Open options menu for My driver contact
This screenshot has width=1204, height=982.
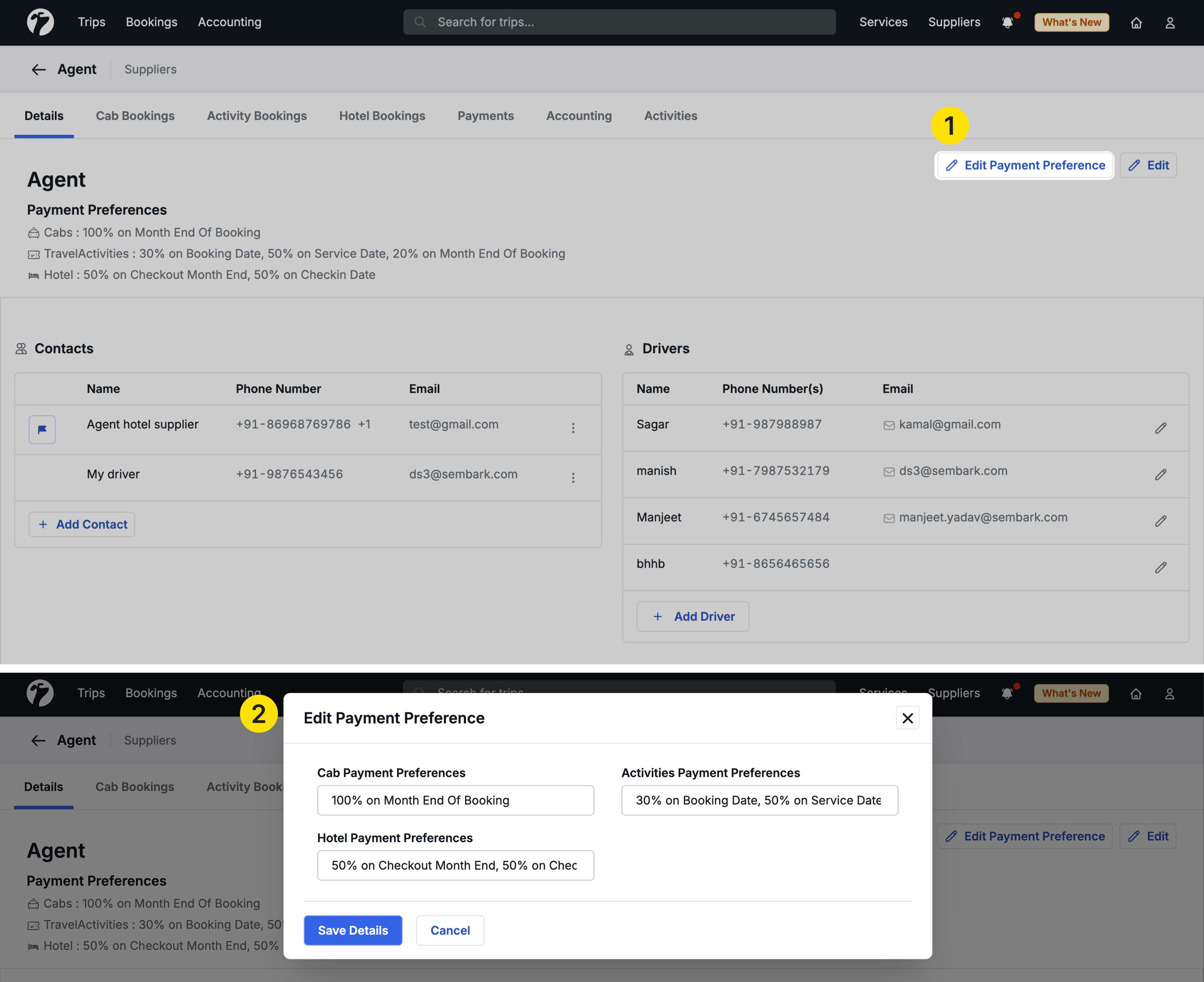573,478
